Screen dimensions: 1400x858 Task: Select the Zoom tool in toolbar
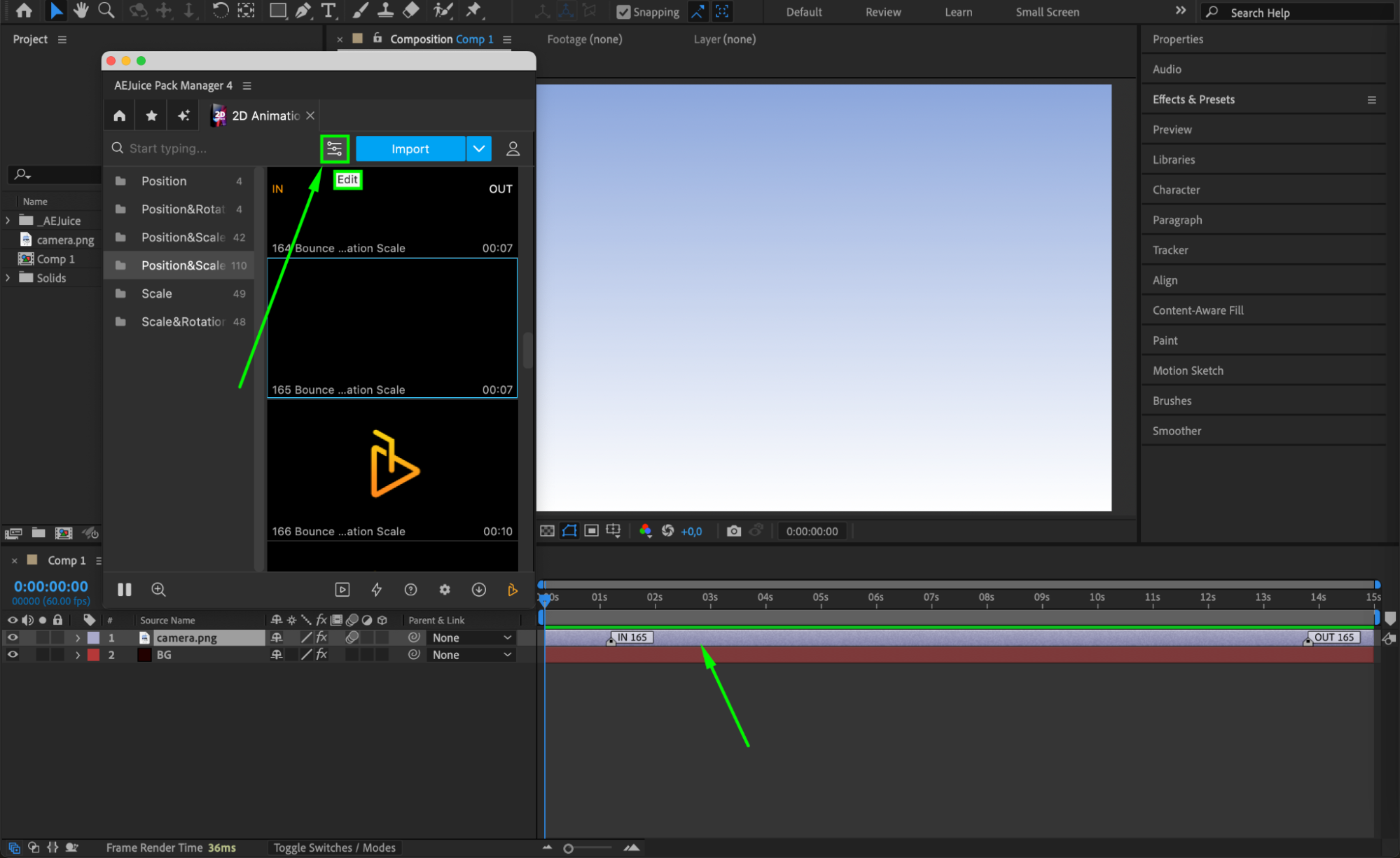pyautogui.click(x=106, y=11)
